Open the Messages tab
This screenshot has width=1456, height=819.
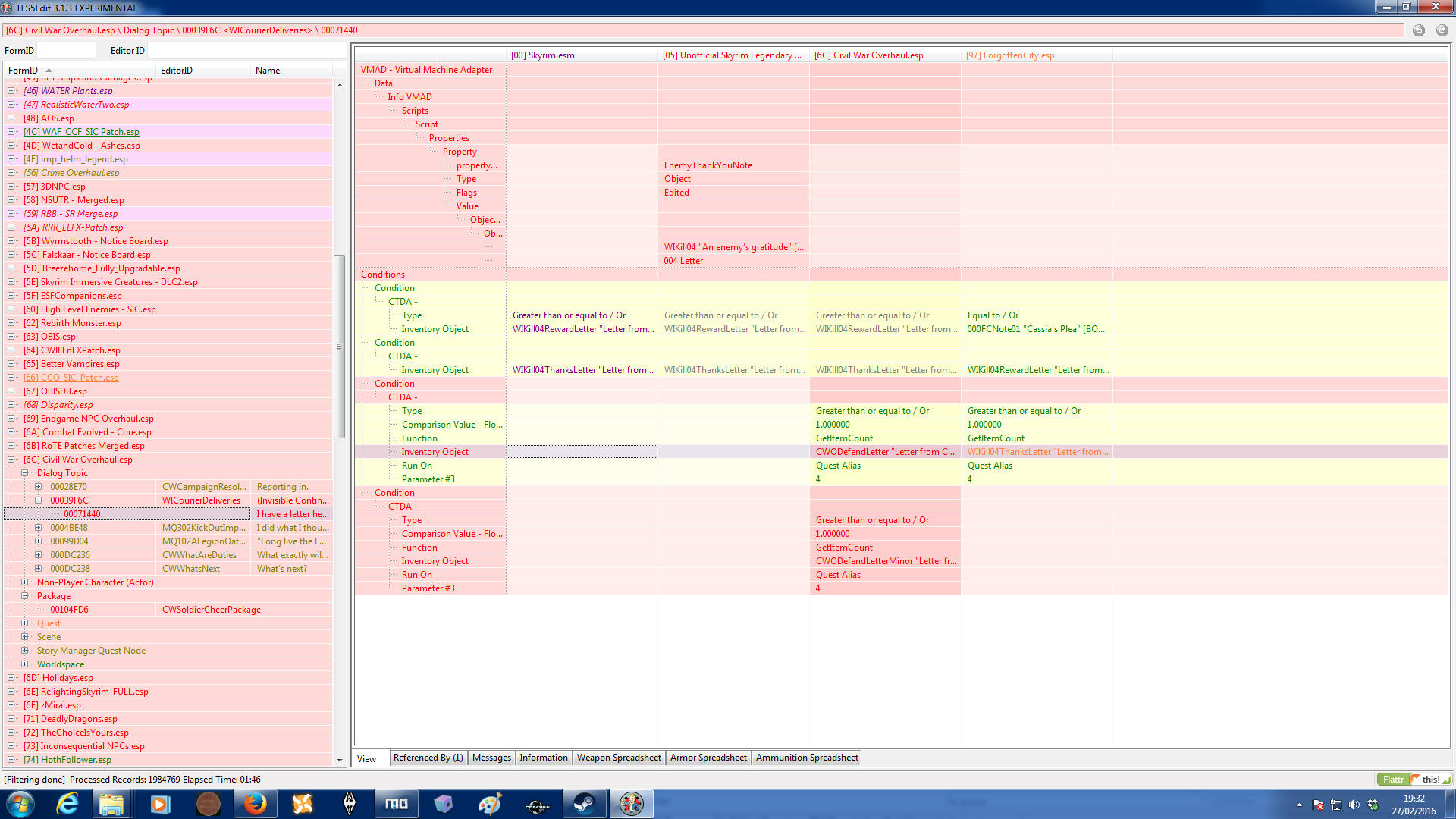pyautogui.click(x=491, y=758)
